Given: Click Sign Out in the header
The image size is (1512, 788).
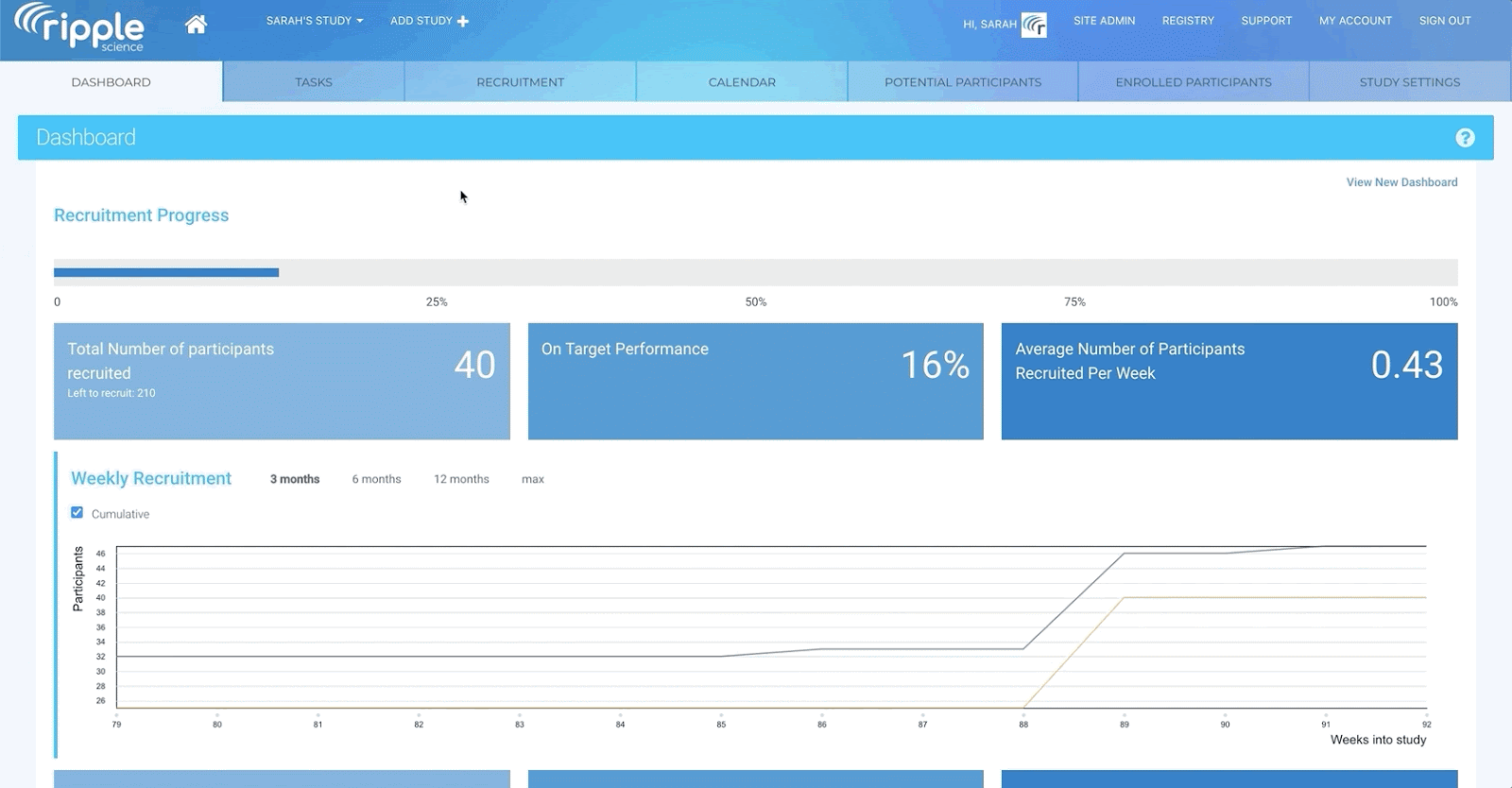Looking at the screenshot, I should click(x=1444, y=21).
